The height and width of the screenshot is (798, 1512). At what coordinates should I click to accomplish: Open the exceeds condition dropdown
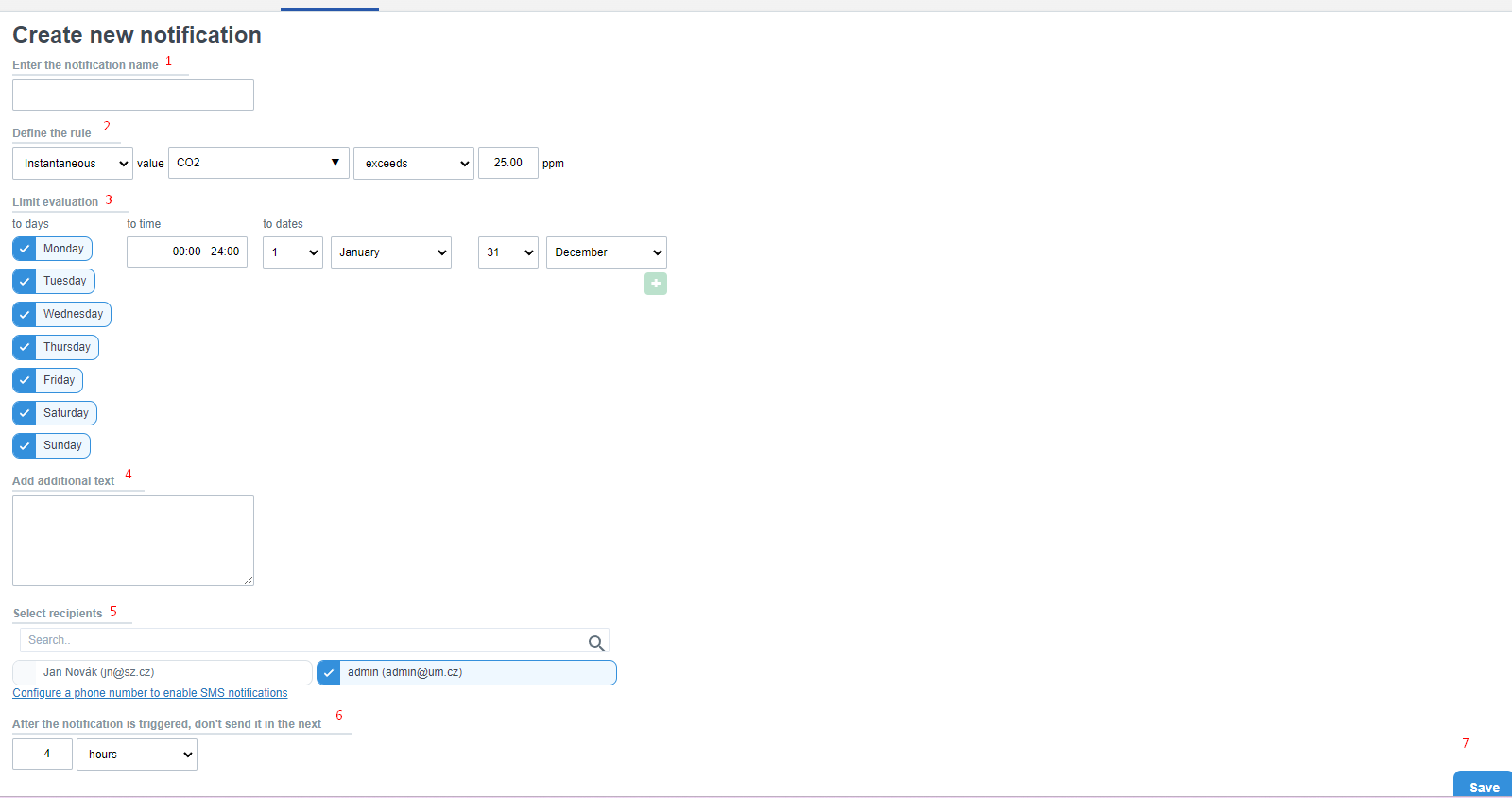click(x=414, y=164)
